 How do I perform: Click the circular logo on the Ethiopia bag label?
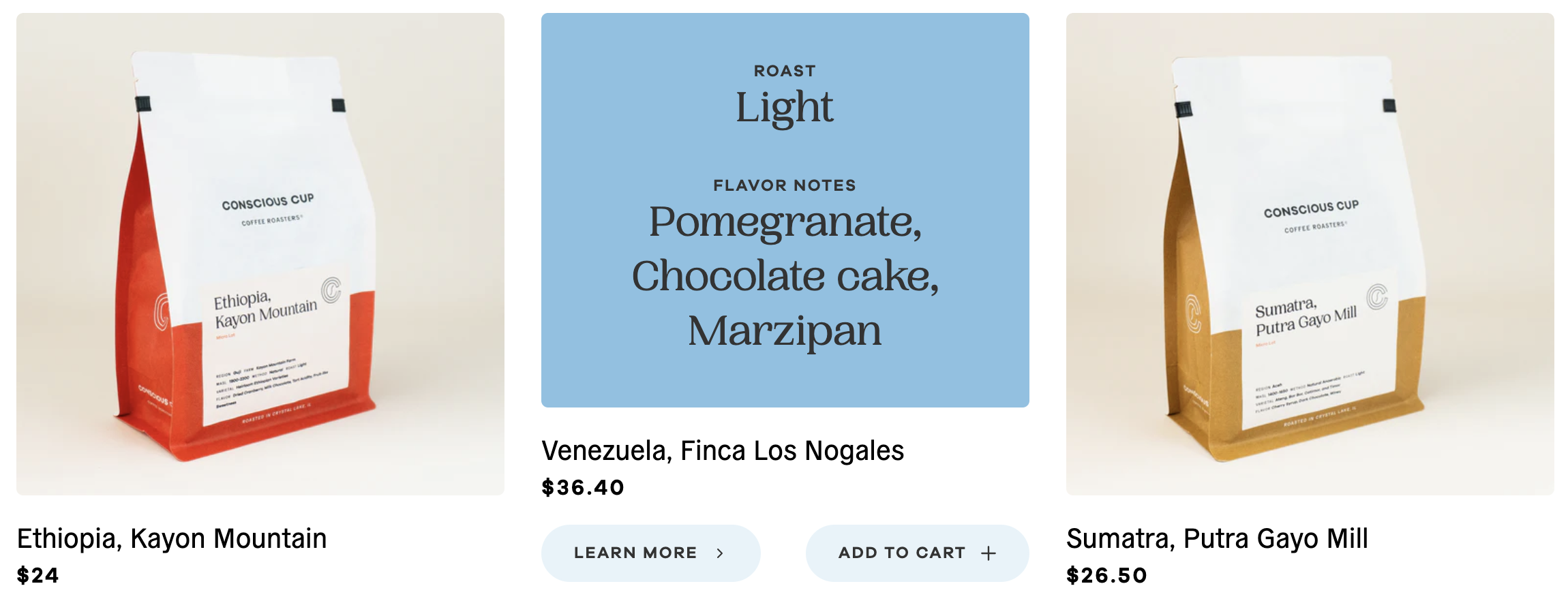[x=331, y=290]
